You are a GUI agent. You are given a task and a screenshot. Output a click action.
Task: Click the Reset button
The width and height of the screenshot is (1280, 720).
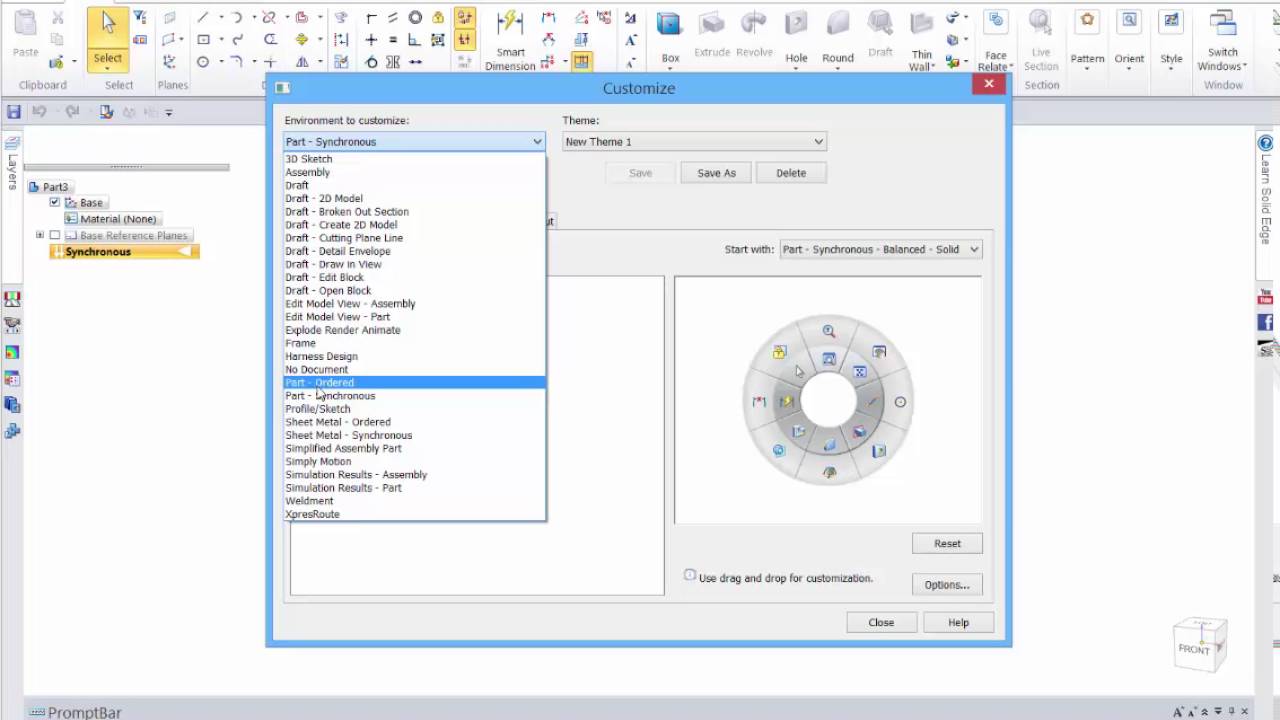click(947, 544)
